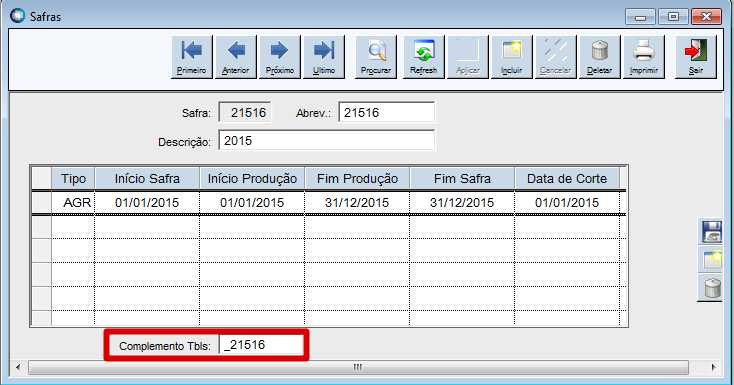Select the AGR row via row selector
The image size is (734, 385).
pos(42,203)
